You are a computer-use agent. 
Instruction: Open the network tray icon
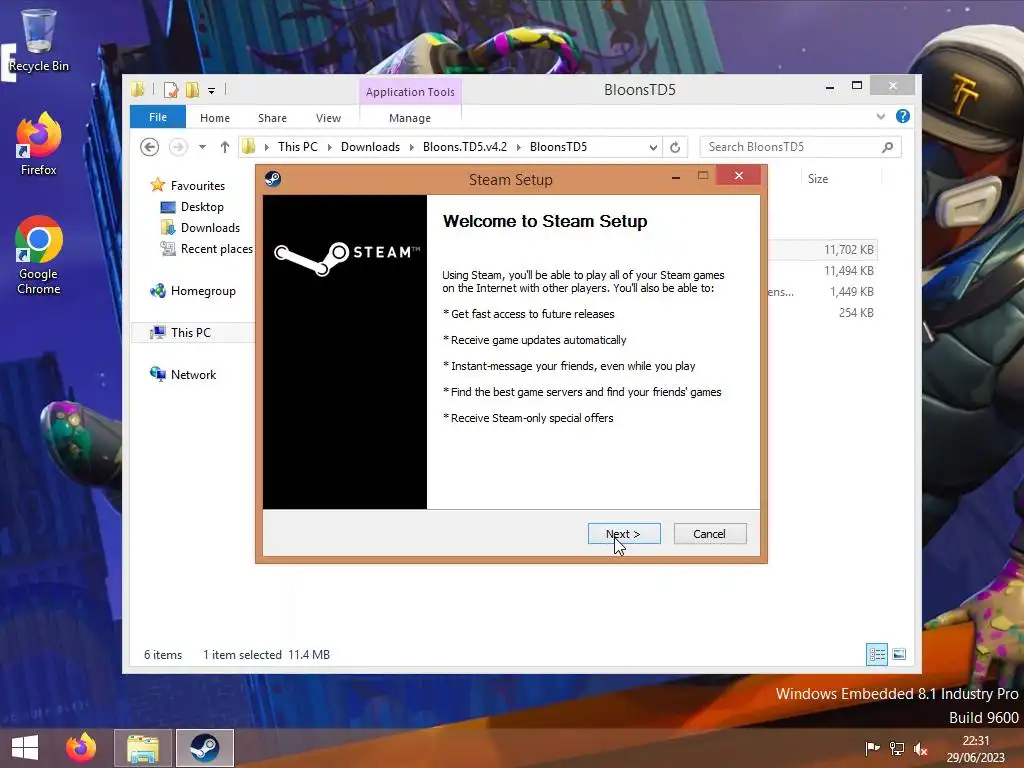click(897, 748)
